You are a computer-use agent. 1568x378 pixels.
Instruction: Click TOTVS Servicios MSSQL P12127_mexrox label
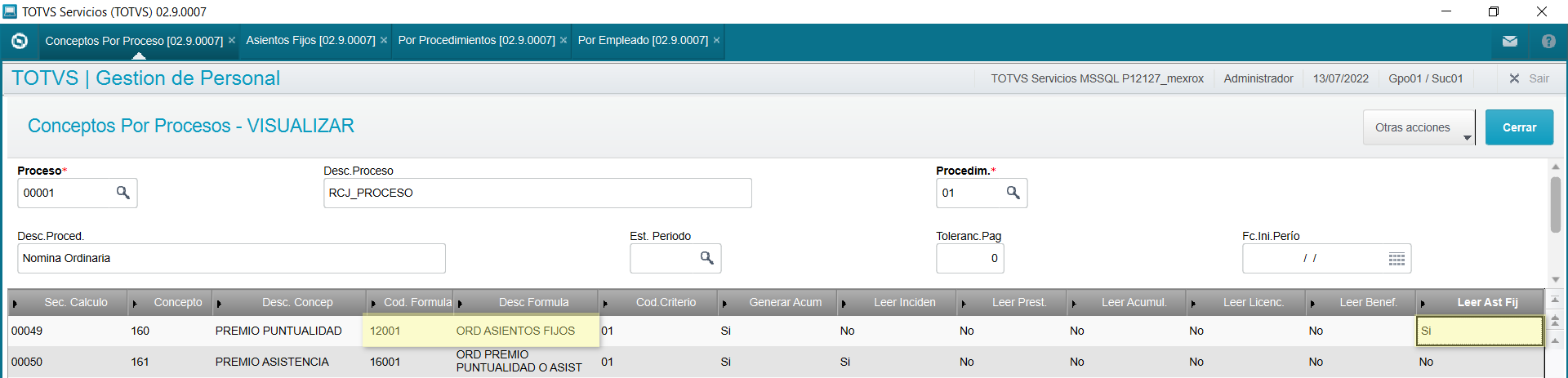pyautogui.click(x=1098, y=78)
